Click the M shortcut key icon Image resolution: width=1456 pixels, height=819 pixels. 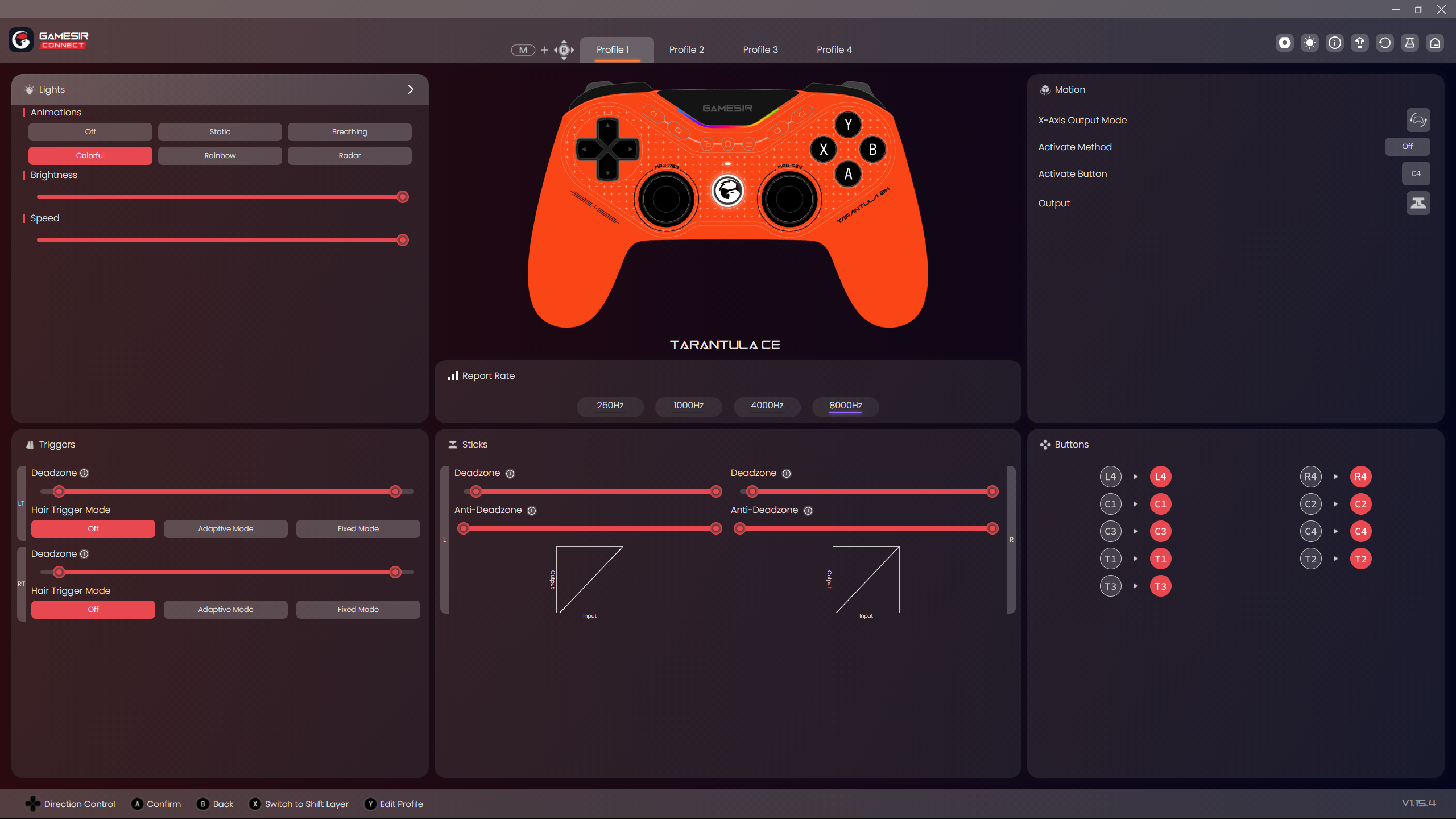coord(523,50)
